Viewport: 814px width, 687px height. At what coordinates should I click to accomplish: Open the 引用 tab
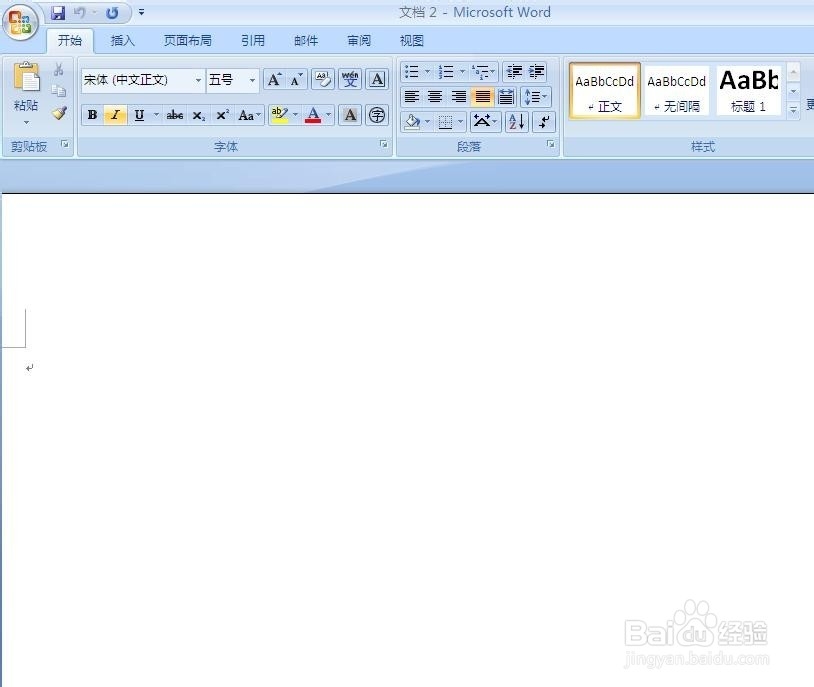(x=253, y=41)
